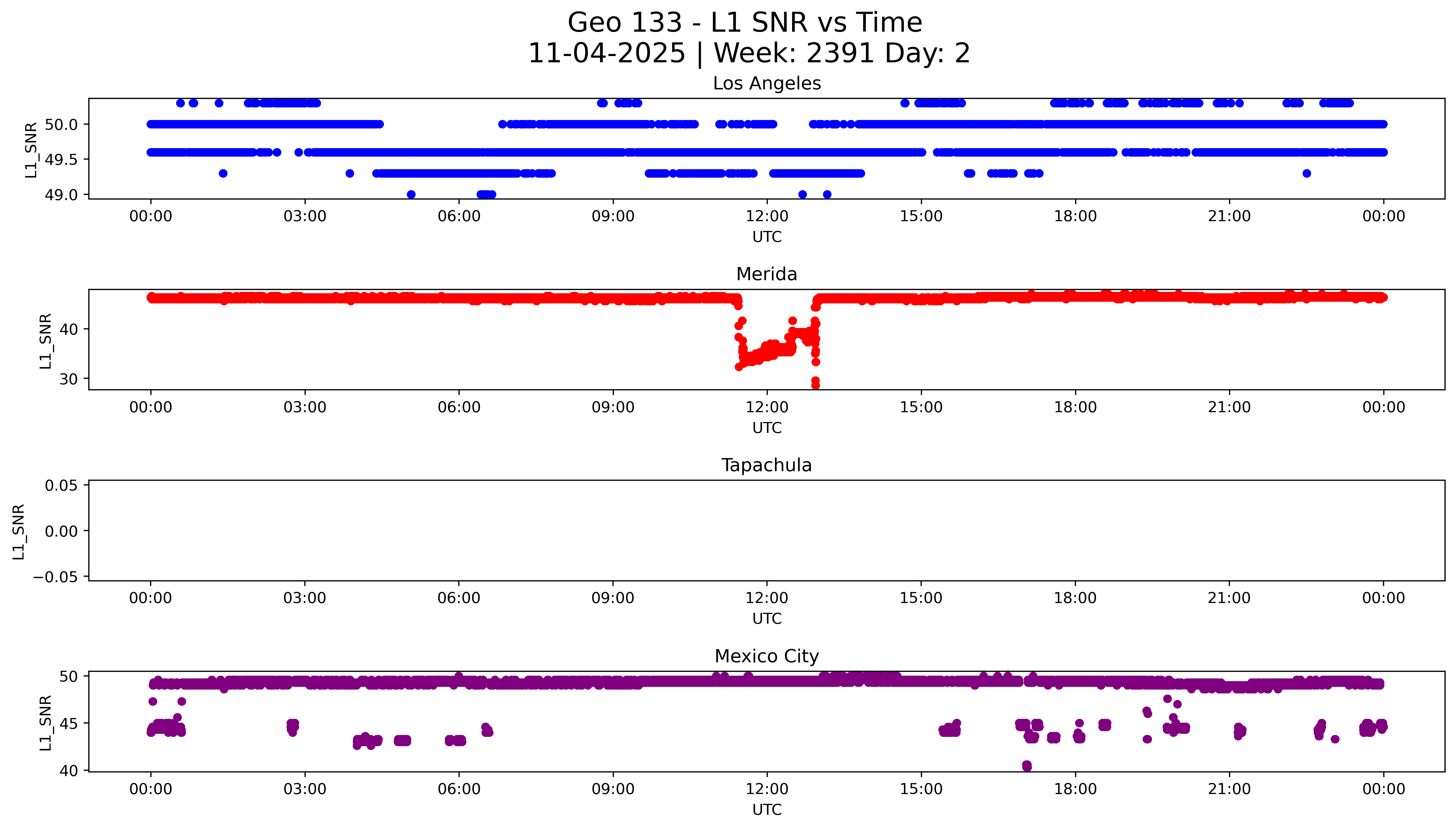Click the 12:00 tick label under the Los Angeles plot
The width and height of the screenshot is (1456, 829).
click(x=766, y=216)
